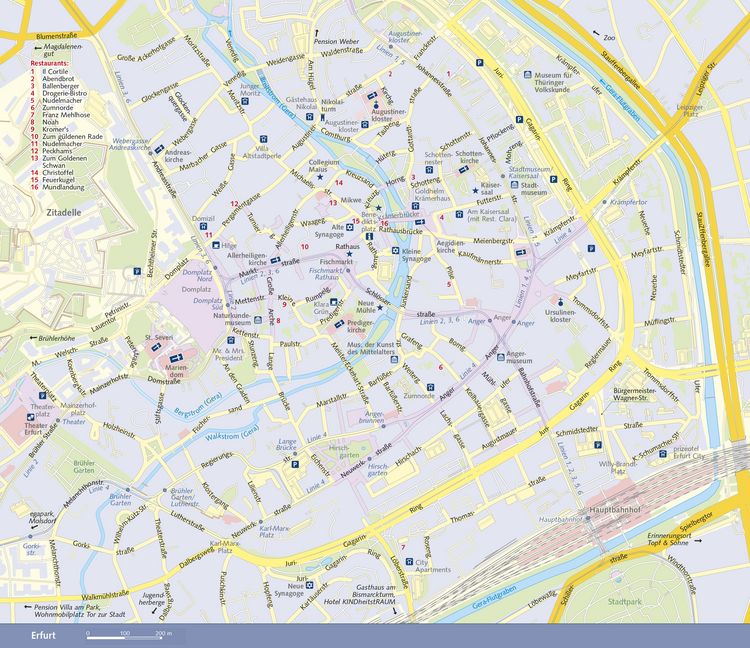Select the Kleine Synagoge symbol
Image resolution: width=750 pixels, height=648 pixels.
pos(395,251)
